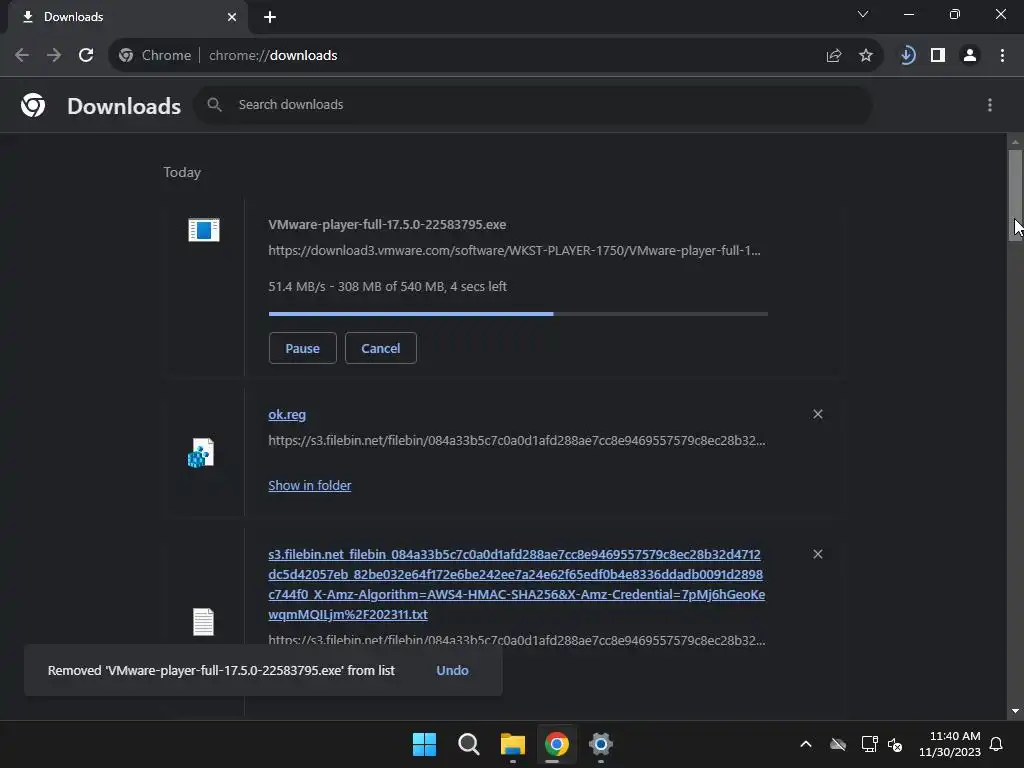This screenshot has width=1024, height=768.
Task: Open Windows Search from the taskbar
Action: (468, 744)
